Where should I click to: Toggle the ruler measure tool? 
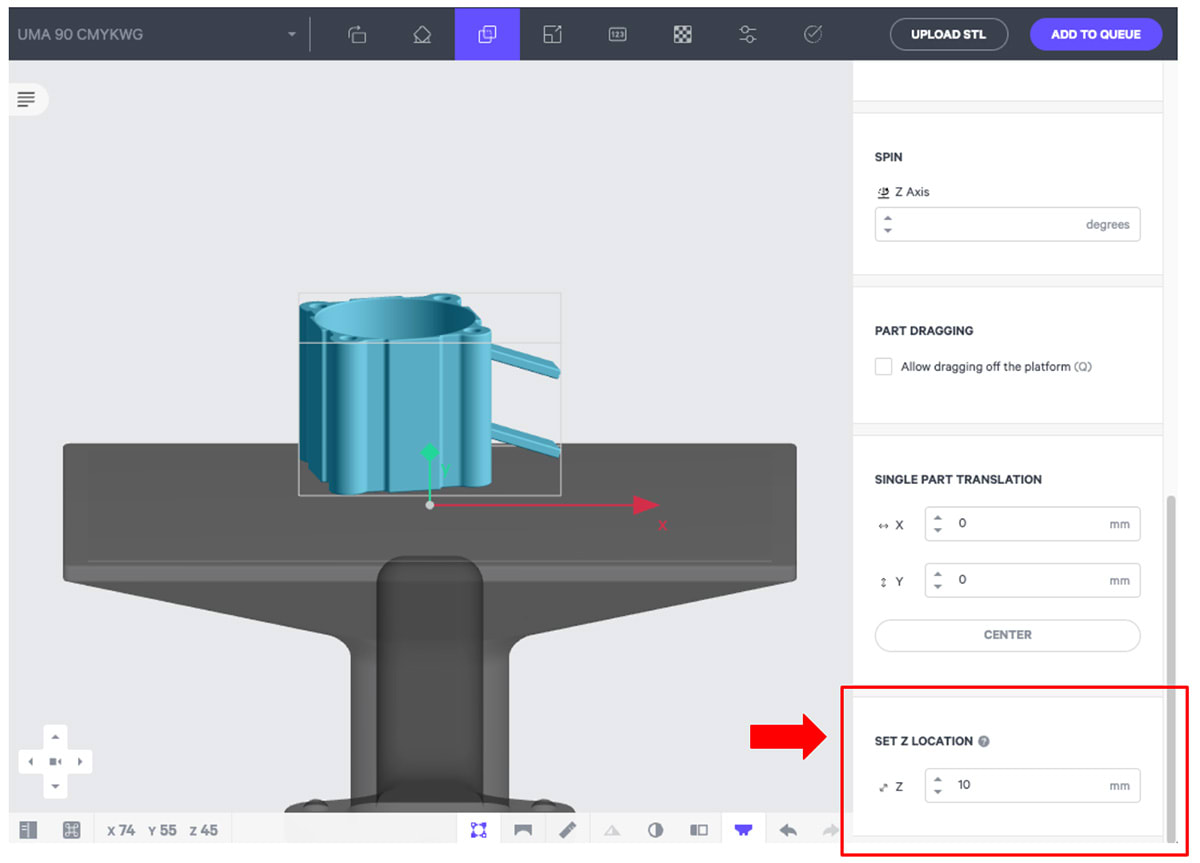point(567,830)
